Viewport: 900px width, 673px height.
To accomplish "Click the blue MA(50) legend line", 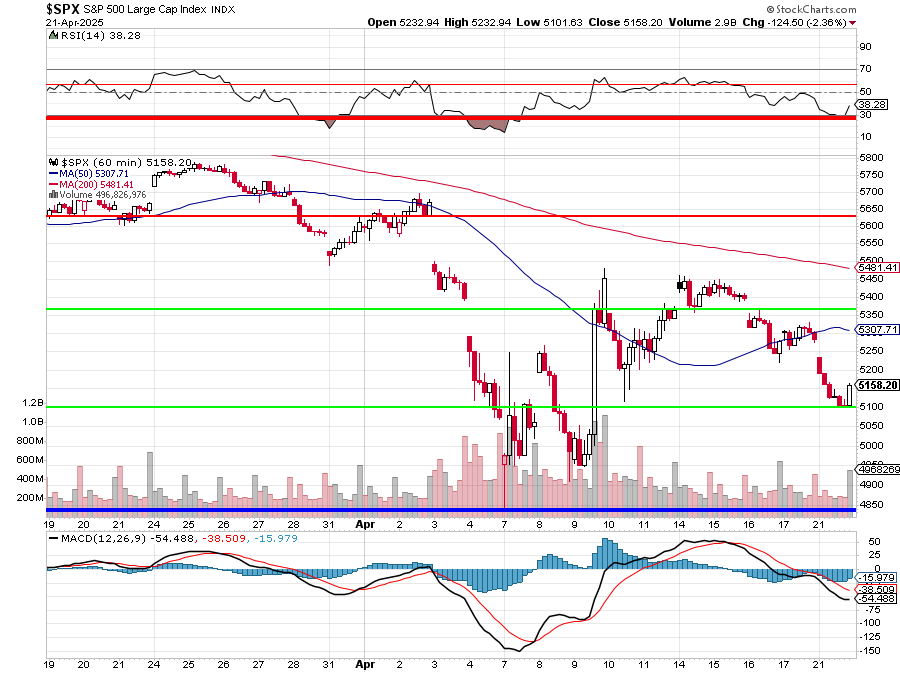I will tap(53, 173).
